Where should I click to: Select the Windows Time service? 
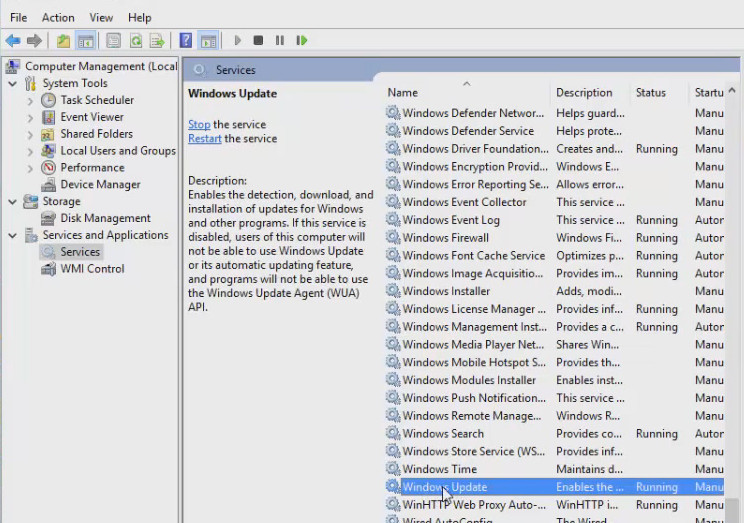coord(554,469)
